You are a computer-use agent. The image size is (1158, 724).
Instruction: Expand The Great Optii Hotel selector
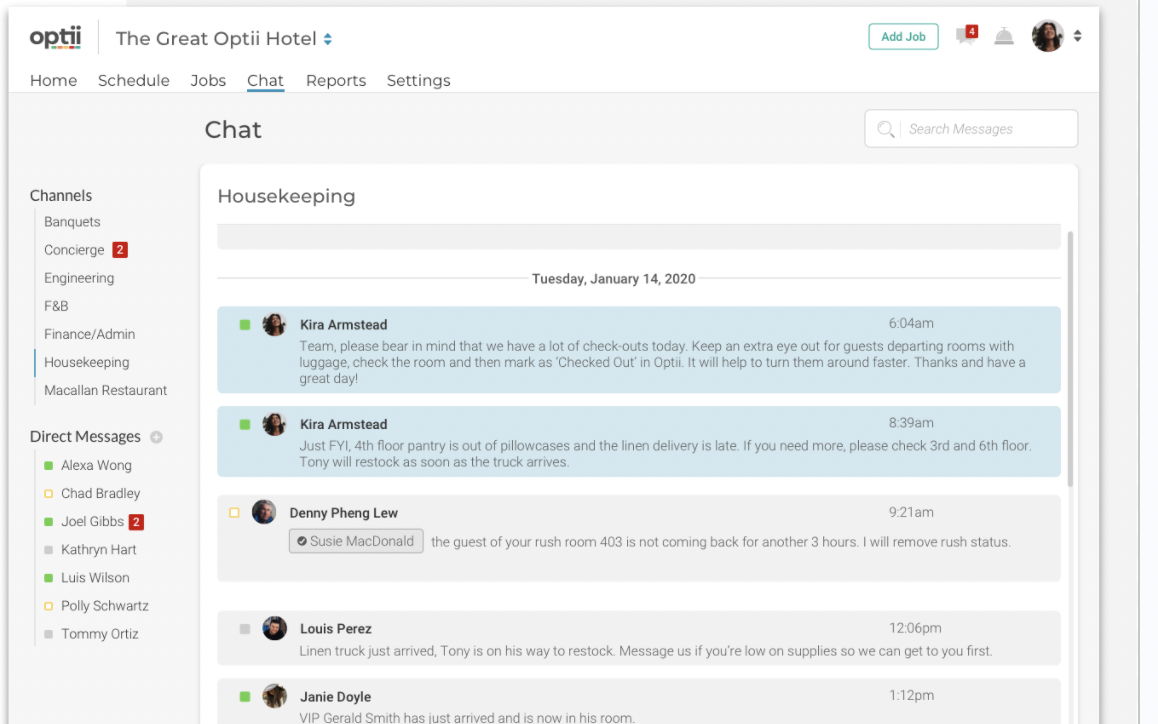point(327,39)
